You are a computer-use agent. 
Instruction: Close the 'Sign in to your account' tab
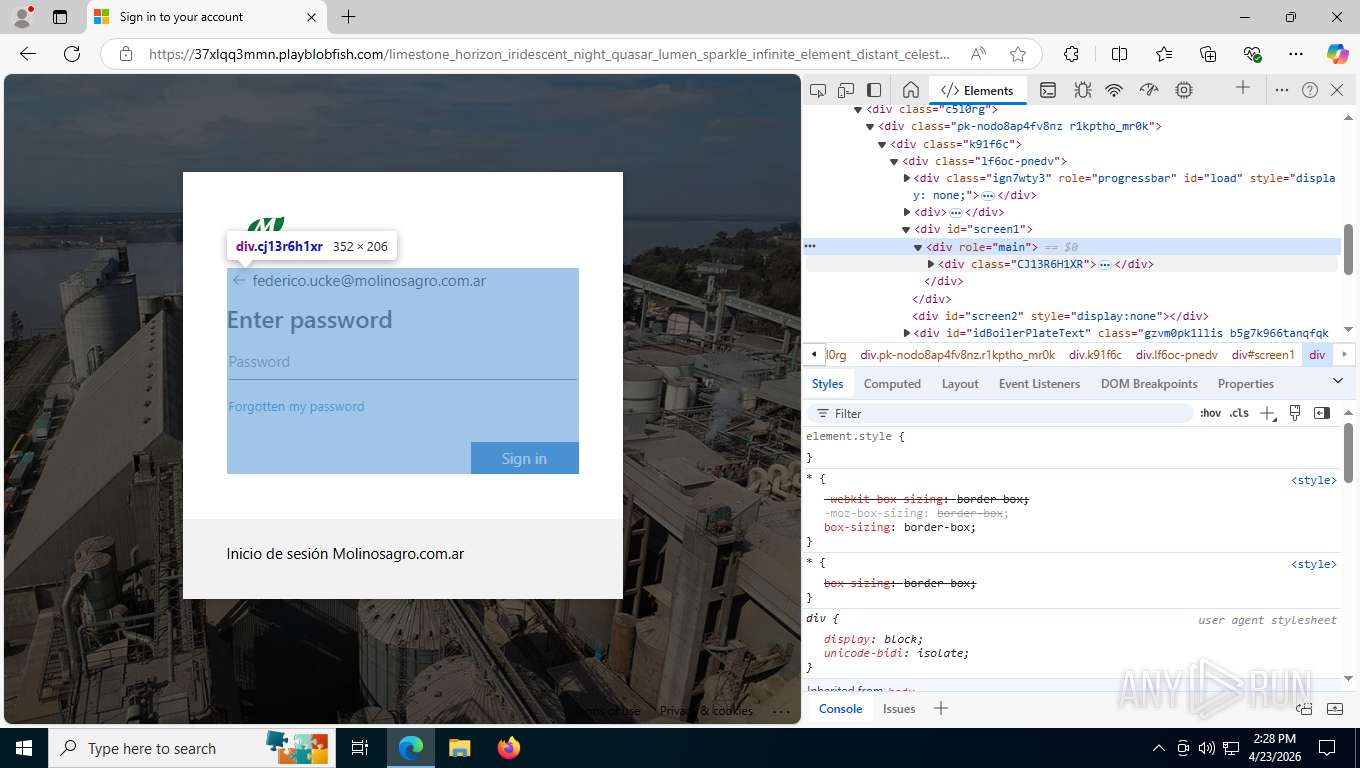click(311, 17)
